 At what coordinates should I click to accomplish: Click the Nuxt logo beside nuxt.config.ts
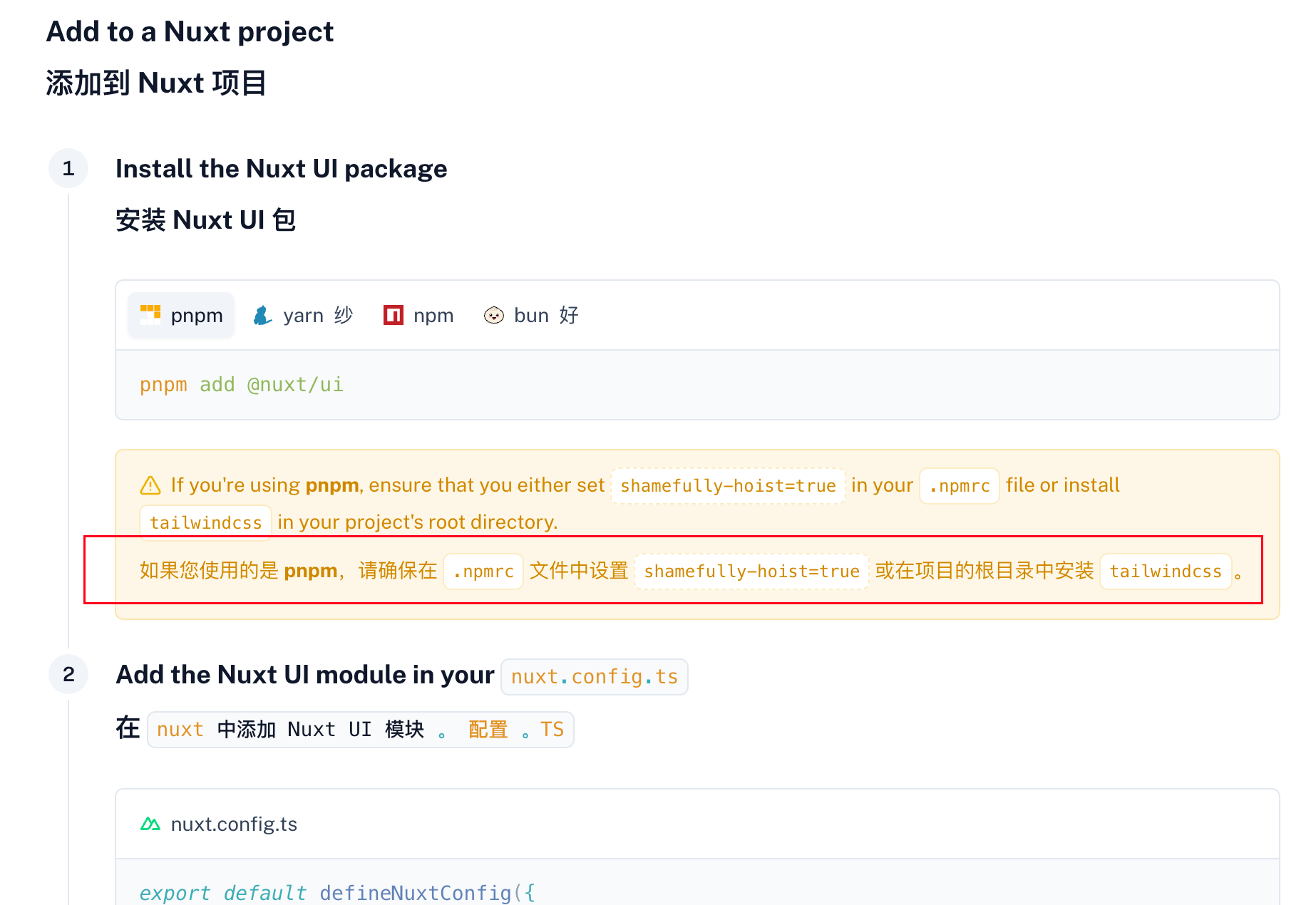click(x=150, y=824)
